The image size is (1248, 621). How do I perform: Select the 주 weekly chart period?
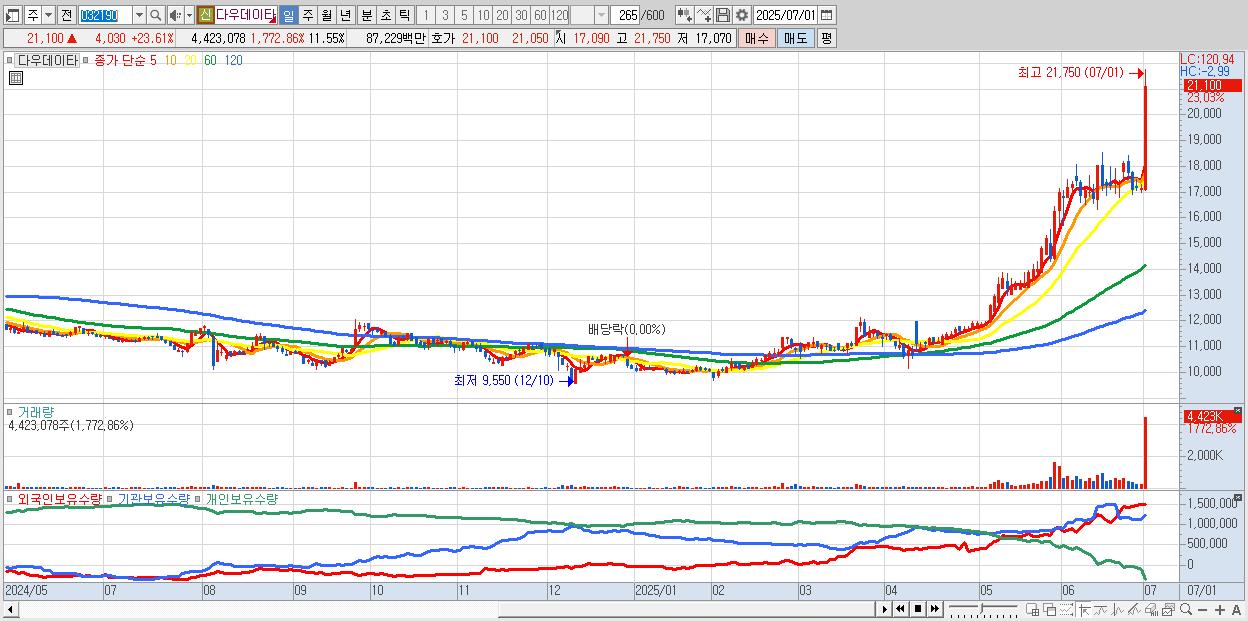(x=307, y=15)
